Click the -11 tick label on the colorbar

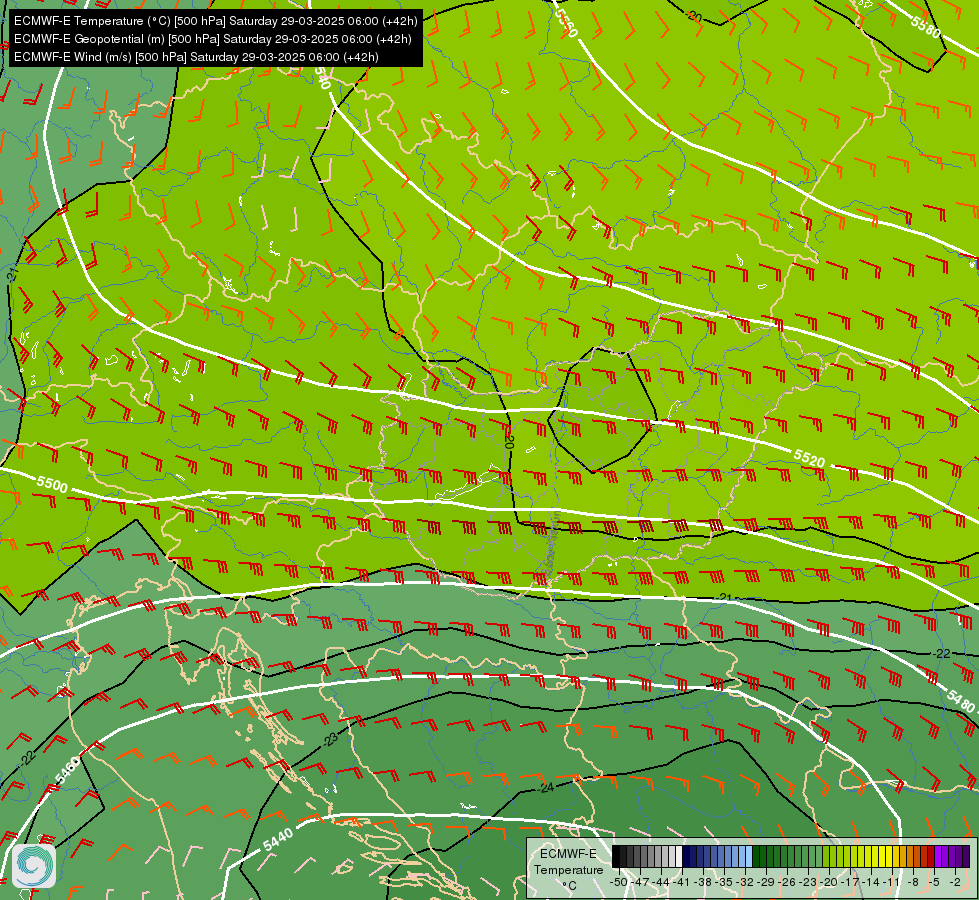(892, 882)
